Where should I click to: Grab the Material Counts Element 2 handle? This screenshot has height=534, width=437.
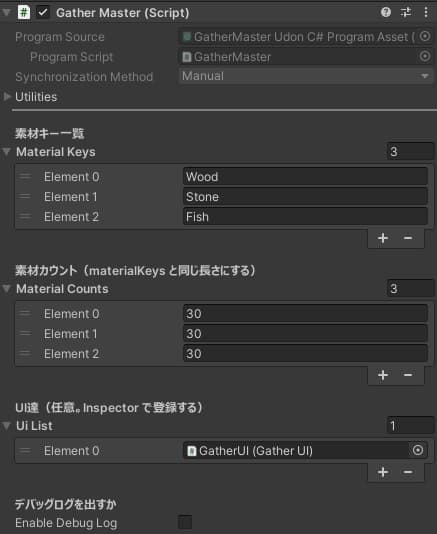(25, 353)
